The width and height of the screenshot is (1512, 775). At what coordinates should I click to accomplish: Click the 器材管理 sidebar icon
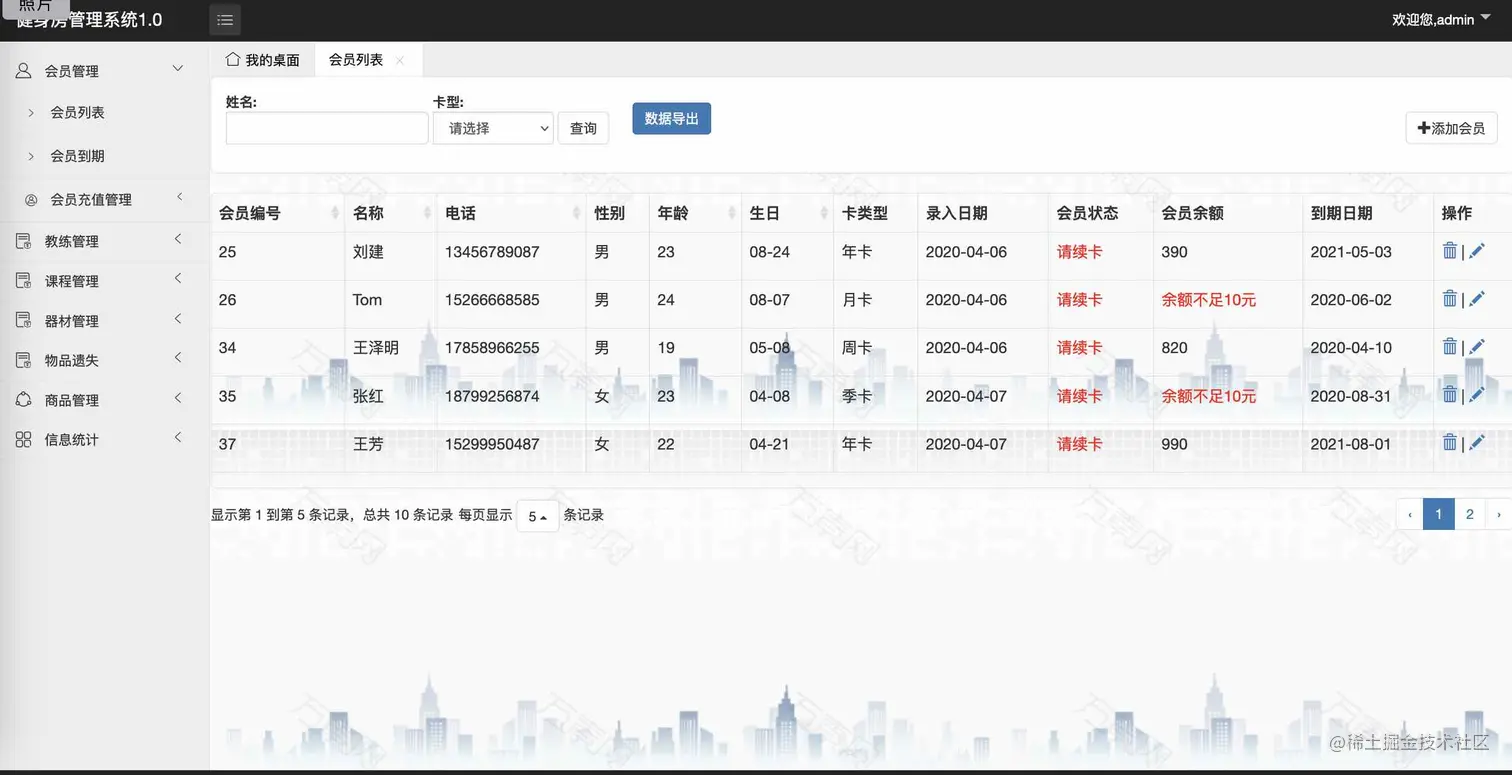(x=23, y=321)
